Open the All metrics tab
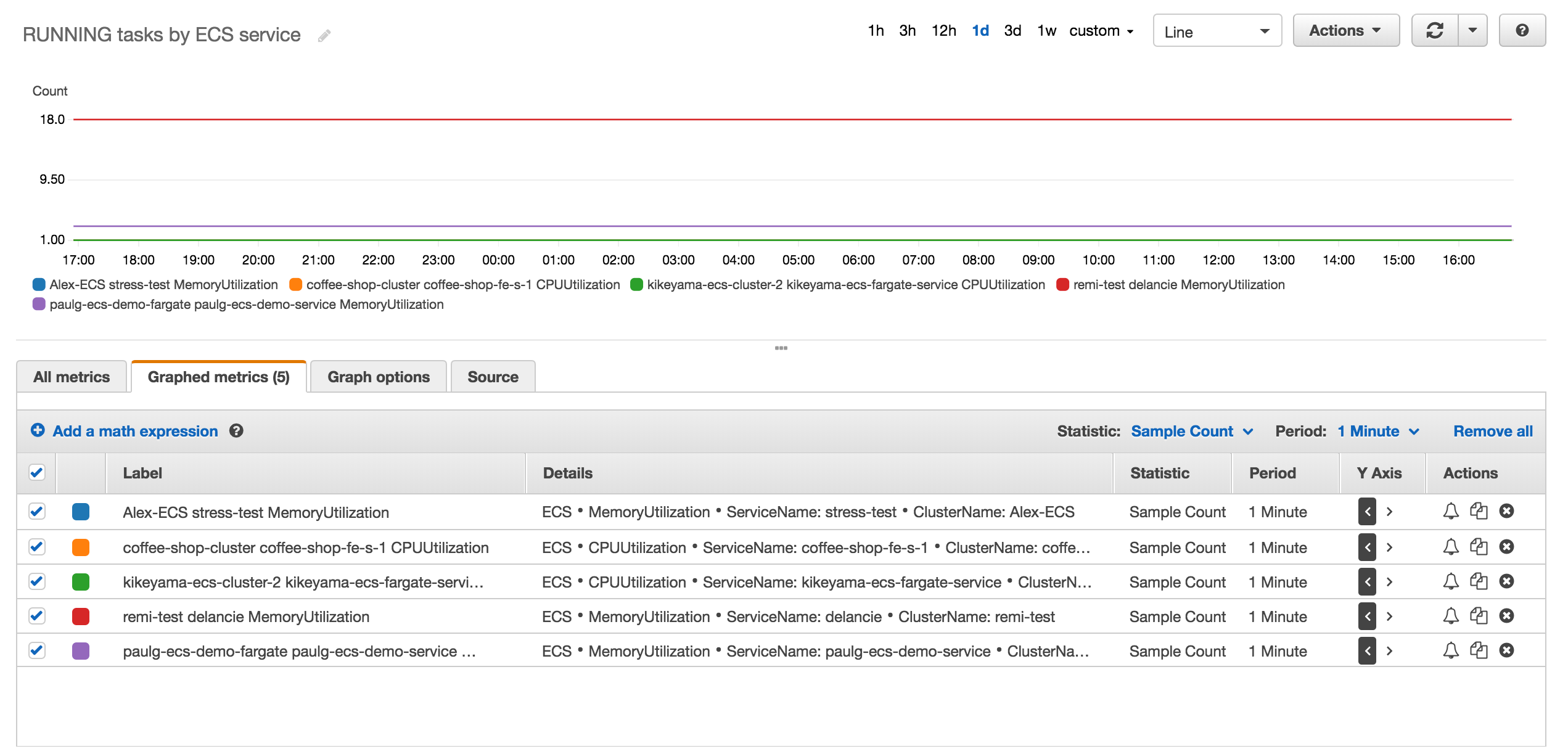This screenshot has width=1568, height=754. pyautogui.click(x=71, y=376)
